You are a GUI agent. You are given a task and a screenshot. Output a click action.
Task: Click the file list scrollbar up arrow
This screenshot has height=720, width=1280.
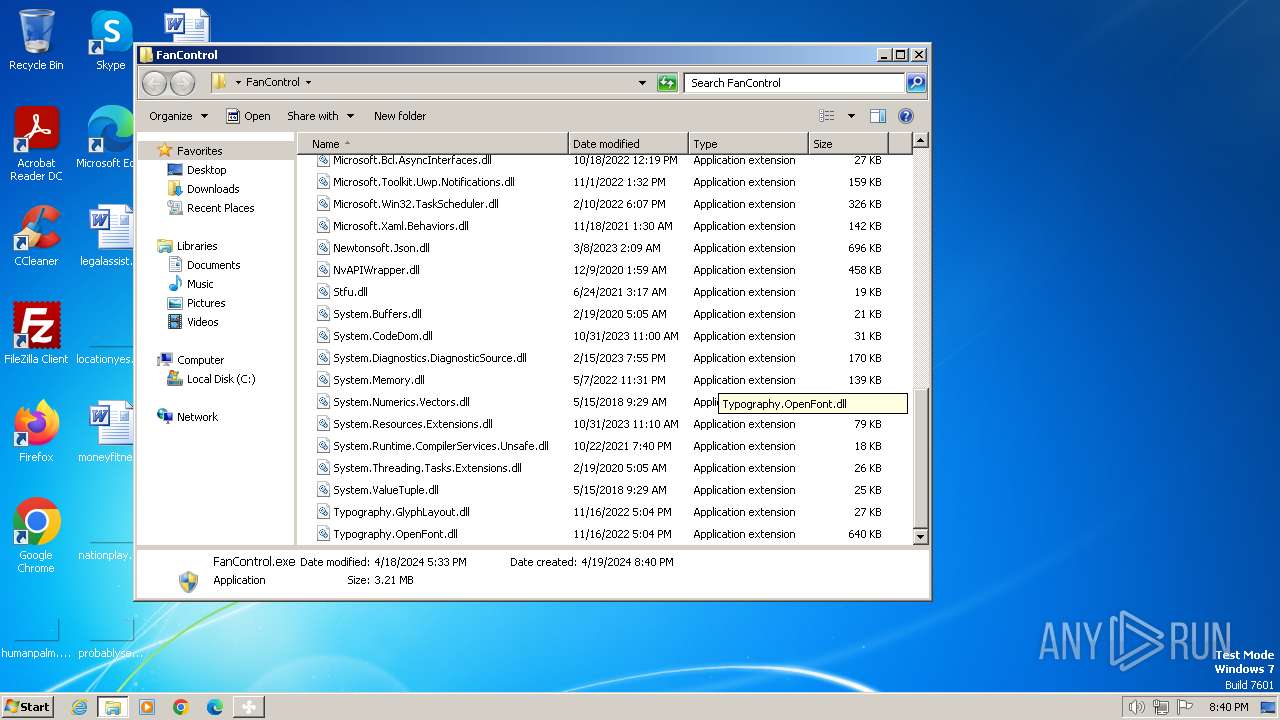921,141
